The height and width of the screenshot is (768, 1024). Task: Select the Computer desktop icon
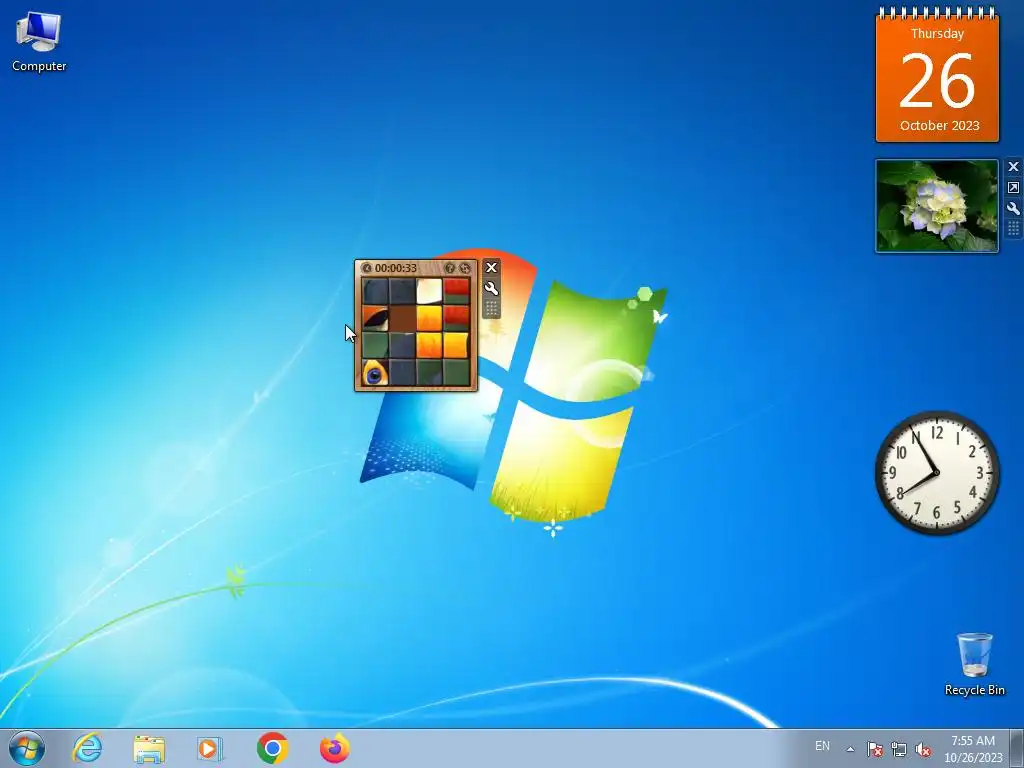[39, 42]
